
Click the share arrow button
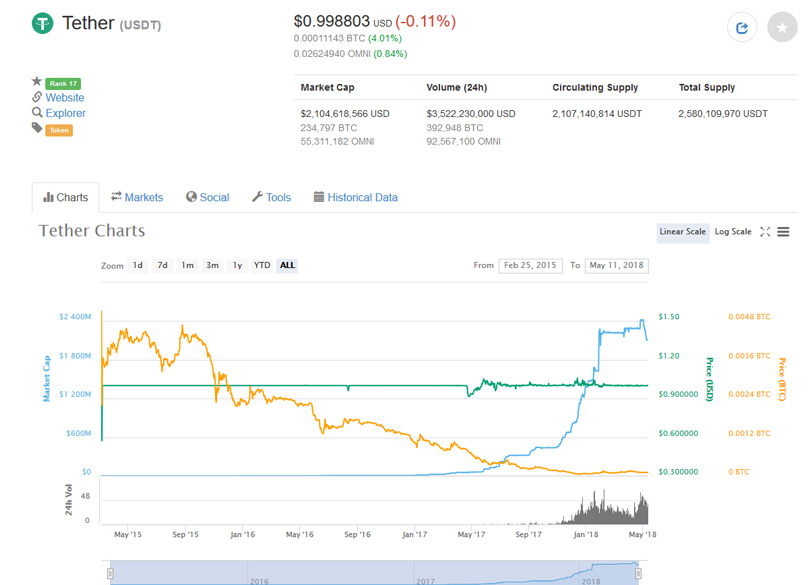click(742, 28)
